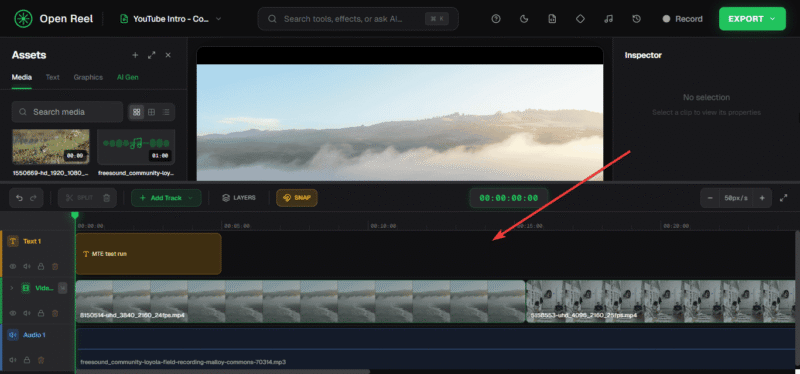Expand the Video track chevron
Screen dimensions: 800x374
point(11,288)
